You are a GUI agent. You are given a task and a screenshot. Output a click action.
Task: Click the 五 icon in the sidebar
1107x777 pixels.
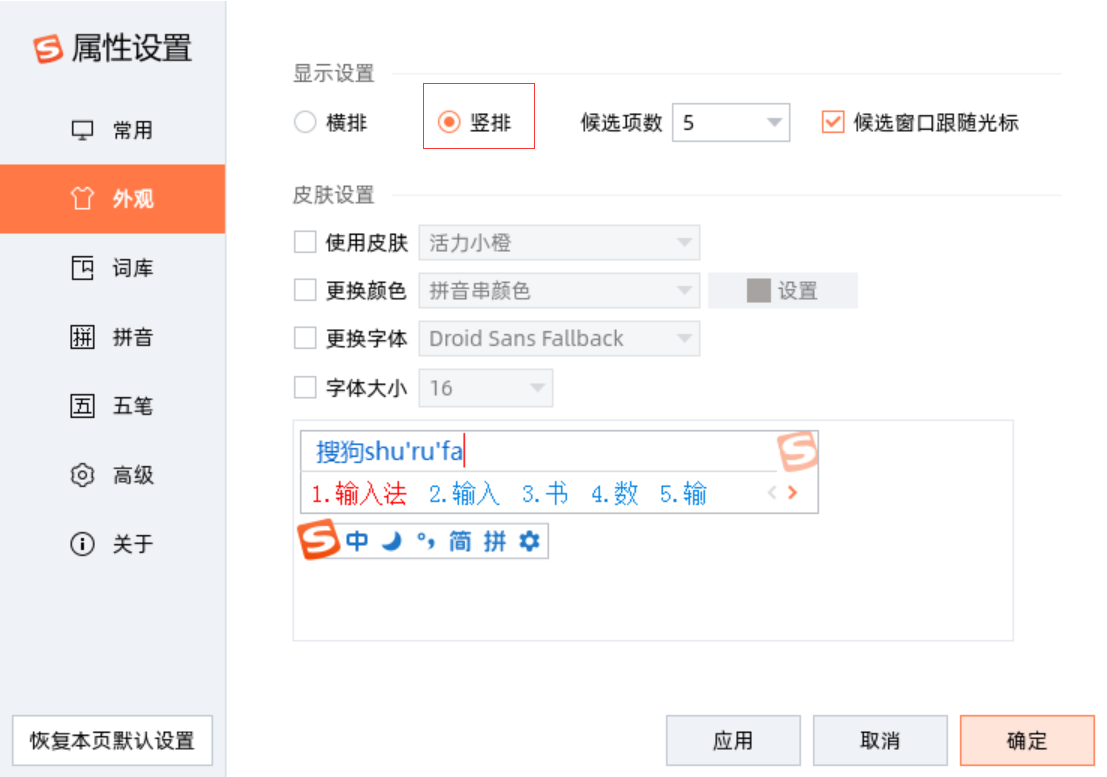pos(83,406)
